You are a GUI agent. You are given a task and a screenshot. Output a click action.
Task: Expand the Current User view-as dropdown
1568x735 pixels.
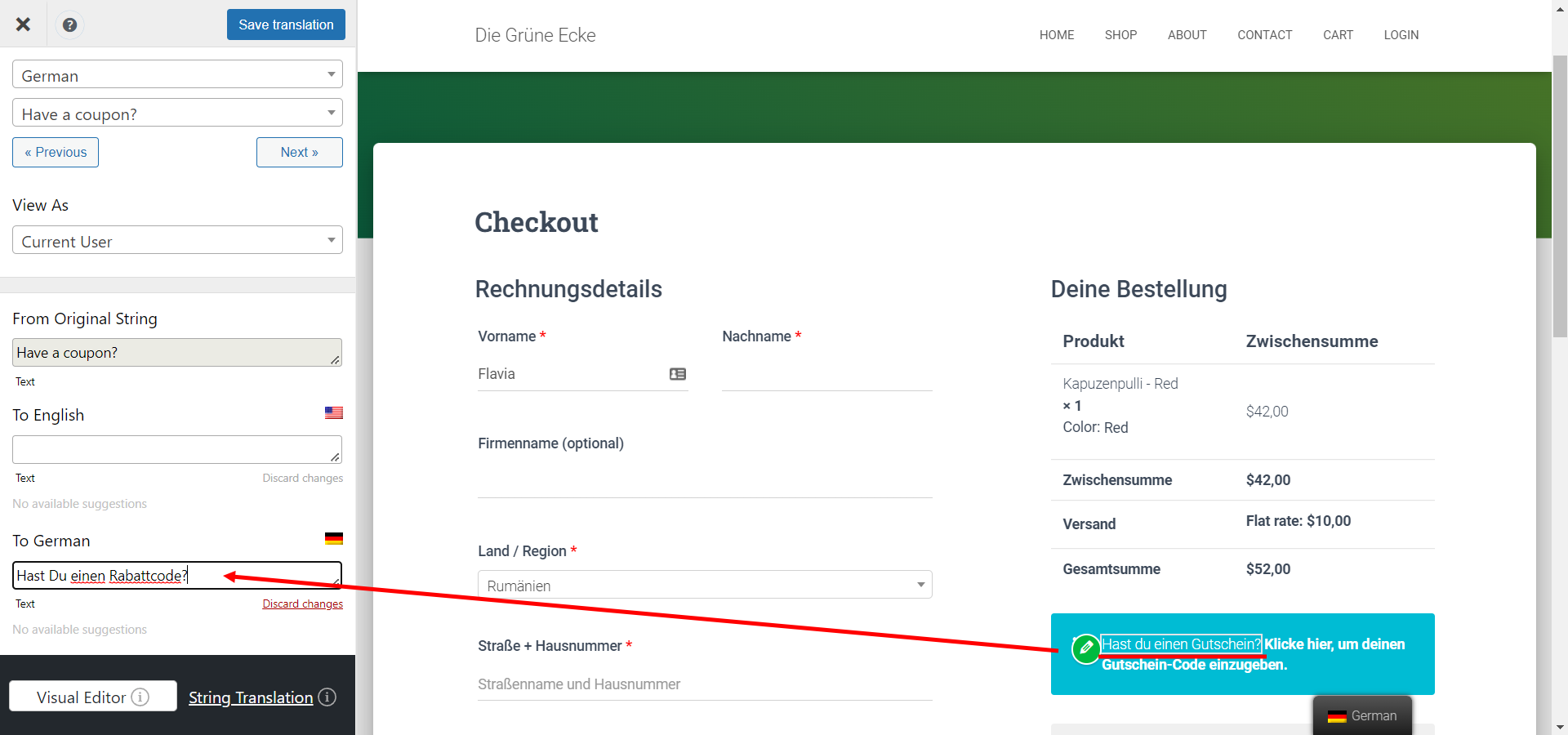[177, 240]
